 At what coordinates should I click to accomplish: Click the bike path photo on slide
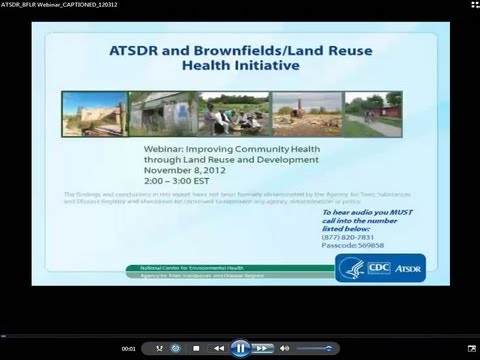pyautogui.click(x=373, y=114)
